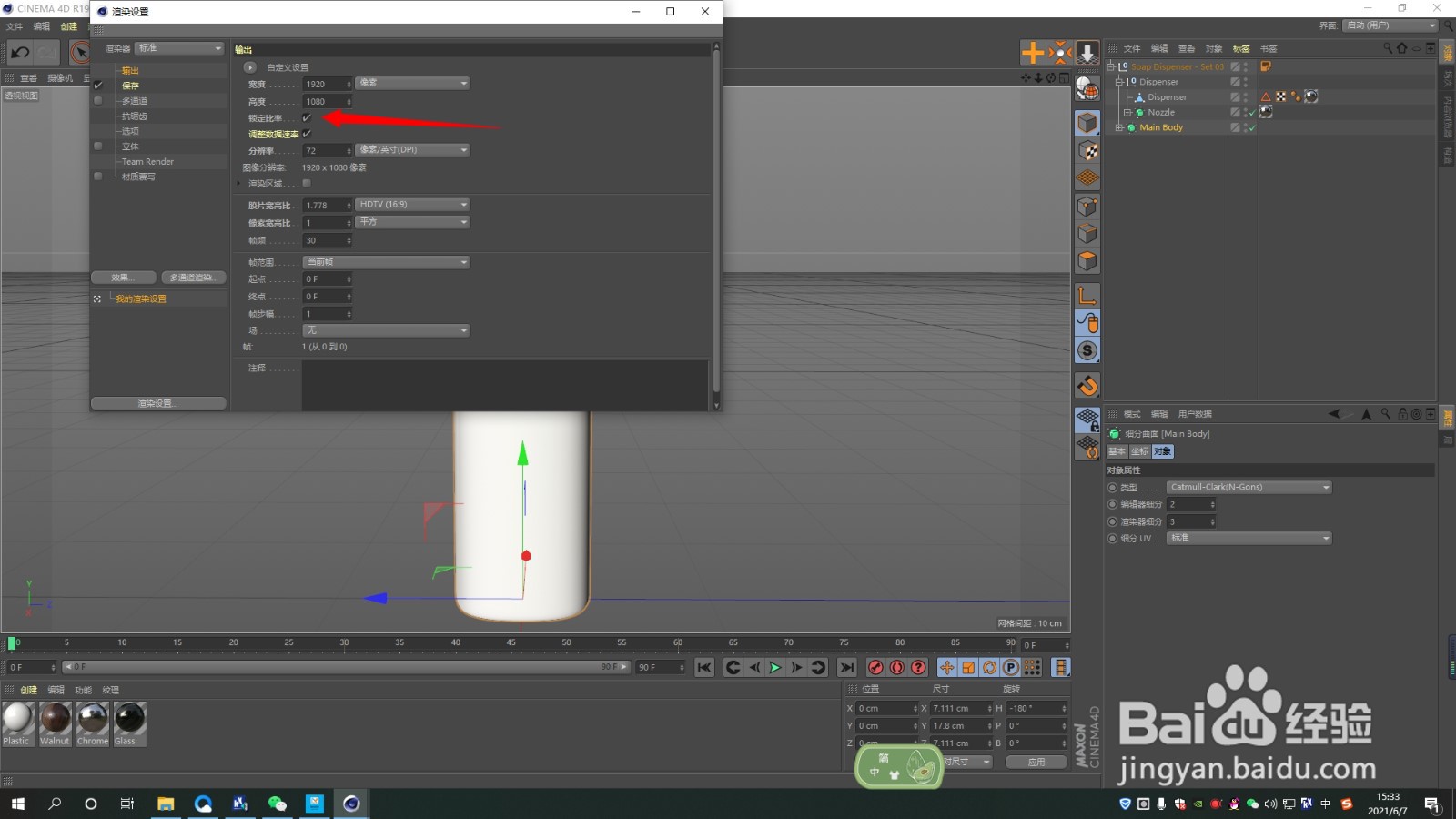Activate the Texture mode checkered cube icon
Viewport: 1456px width, 819px height.
[x=1087, y=150]
